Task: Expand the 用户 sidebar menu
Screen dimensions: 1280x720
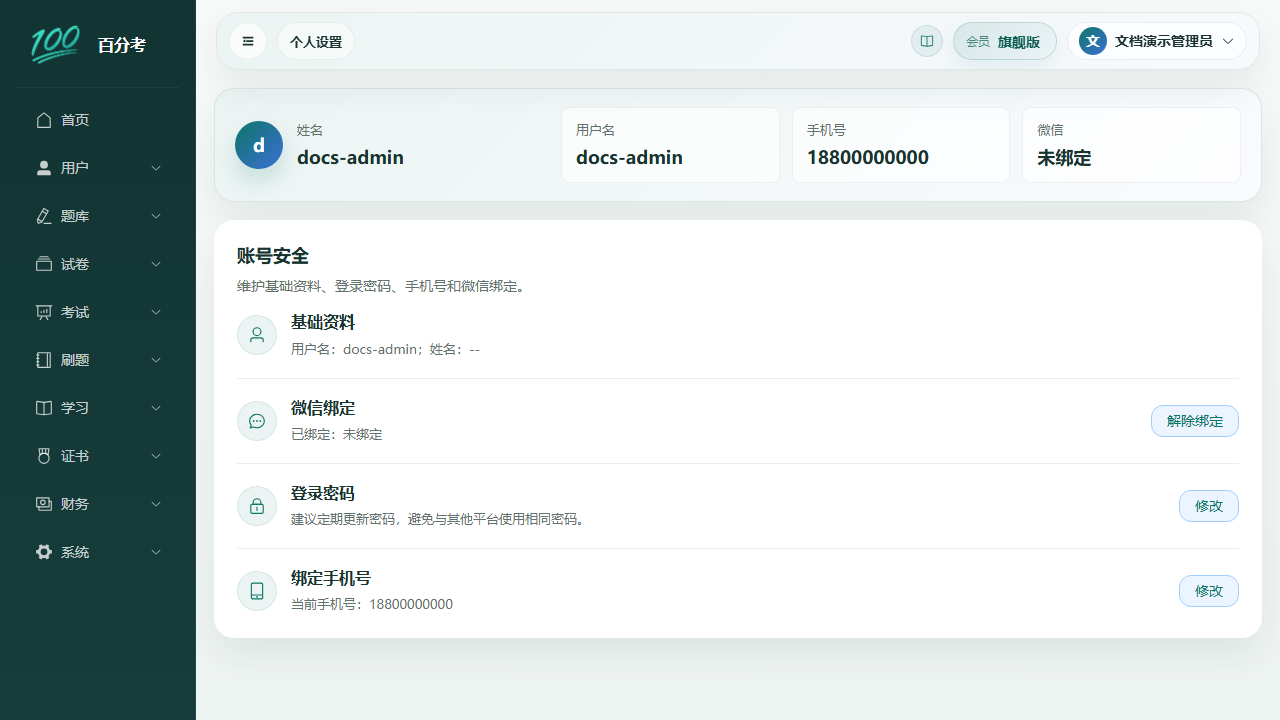Action: [98, 168]
